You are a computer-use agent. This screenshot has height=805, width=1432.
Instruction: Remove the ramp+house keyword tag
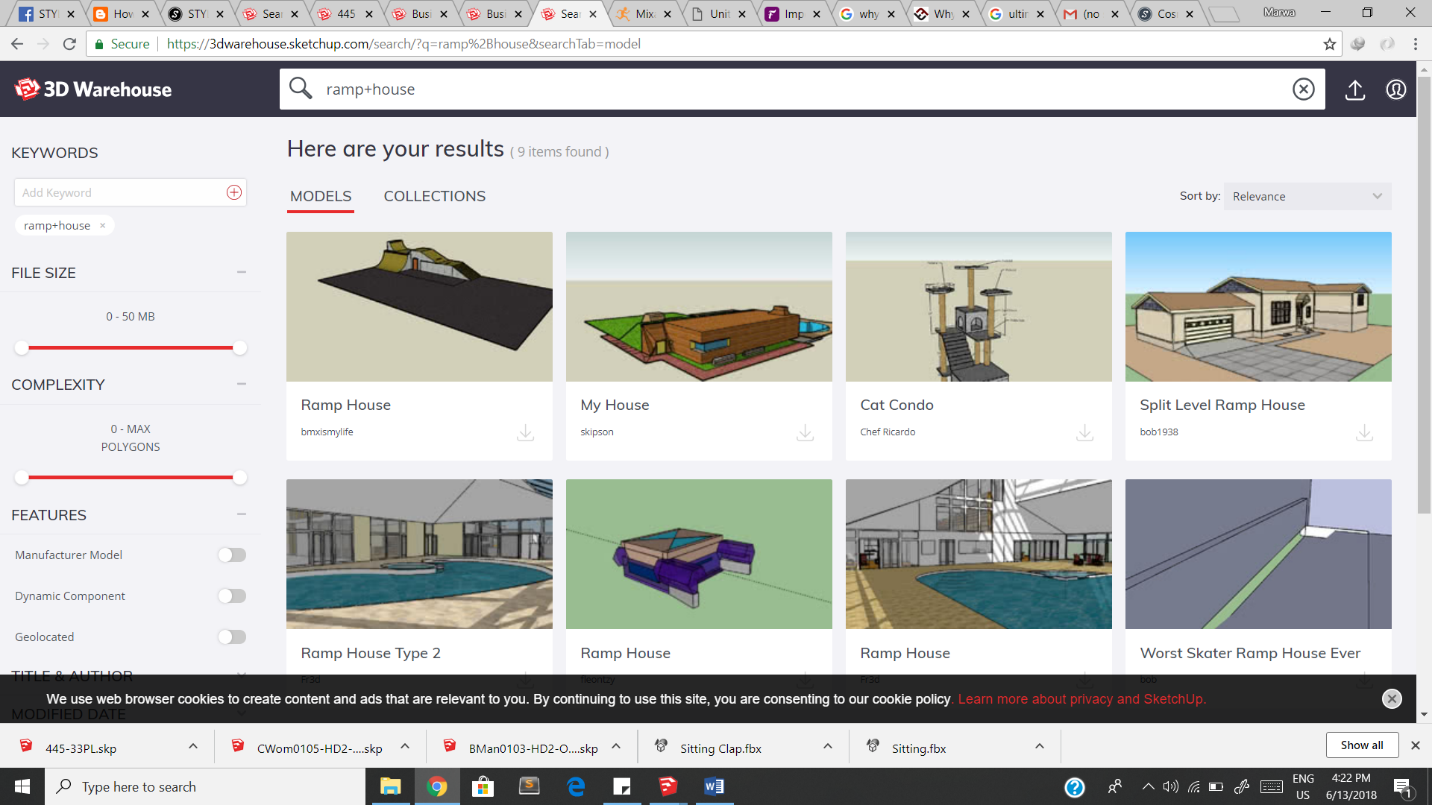102,226
